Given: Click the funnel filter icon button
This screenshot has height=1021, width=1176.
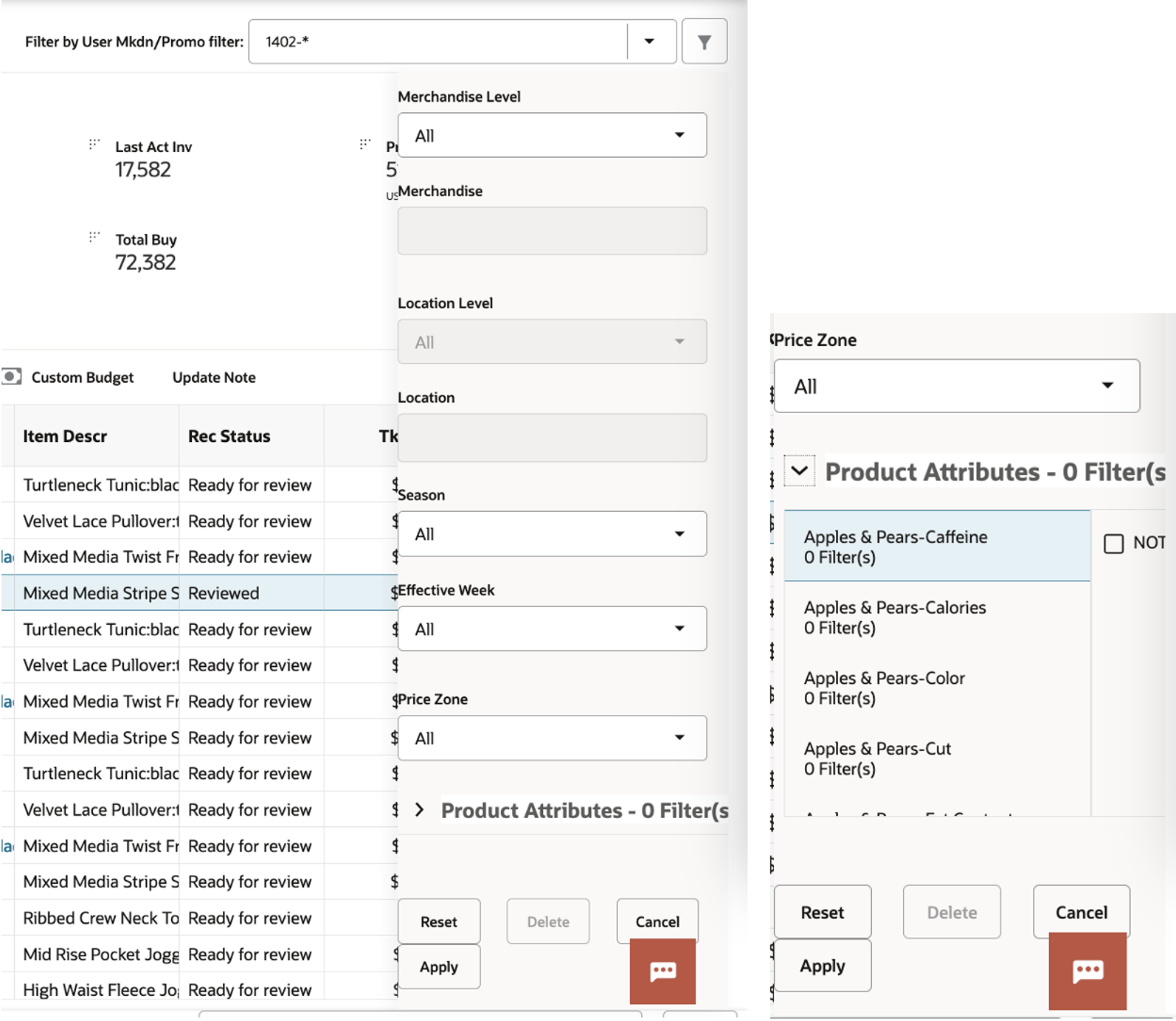Looking at the screenshot, I should pos(704,42).
